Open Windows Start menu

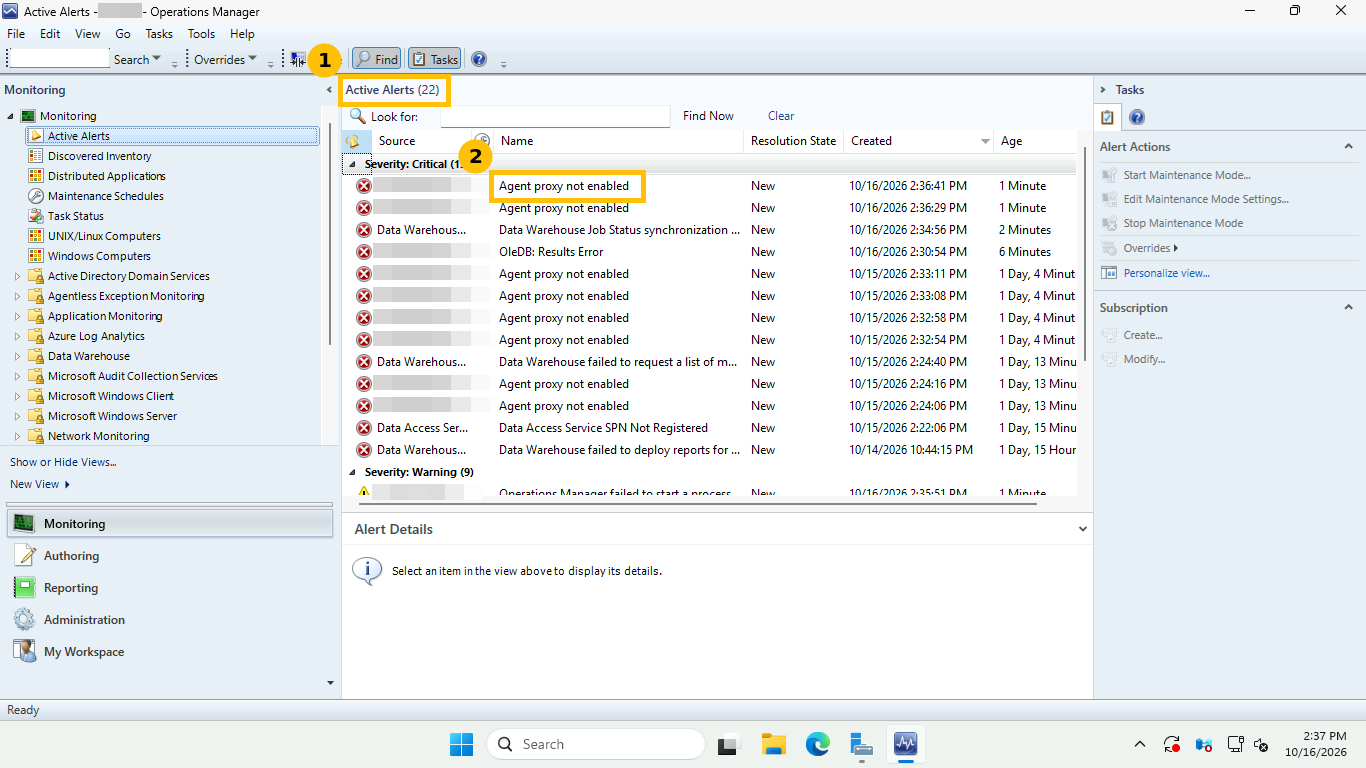pyautogui.click(x=461, y=744)
